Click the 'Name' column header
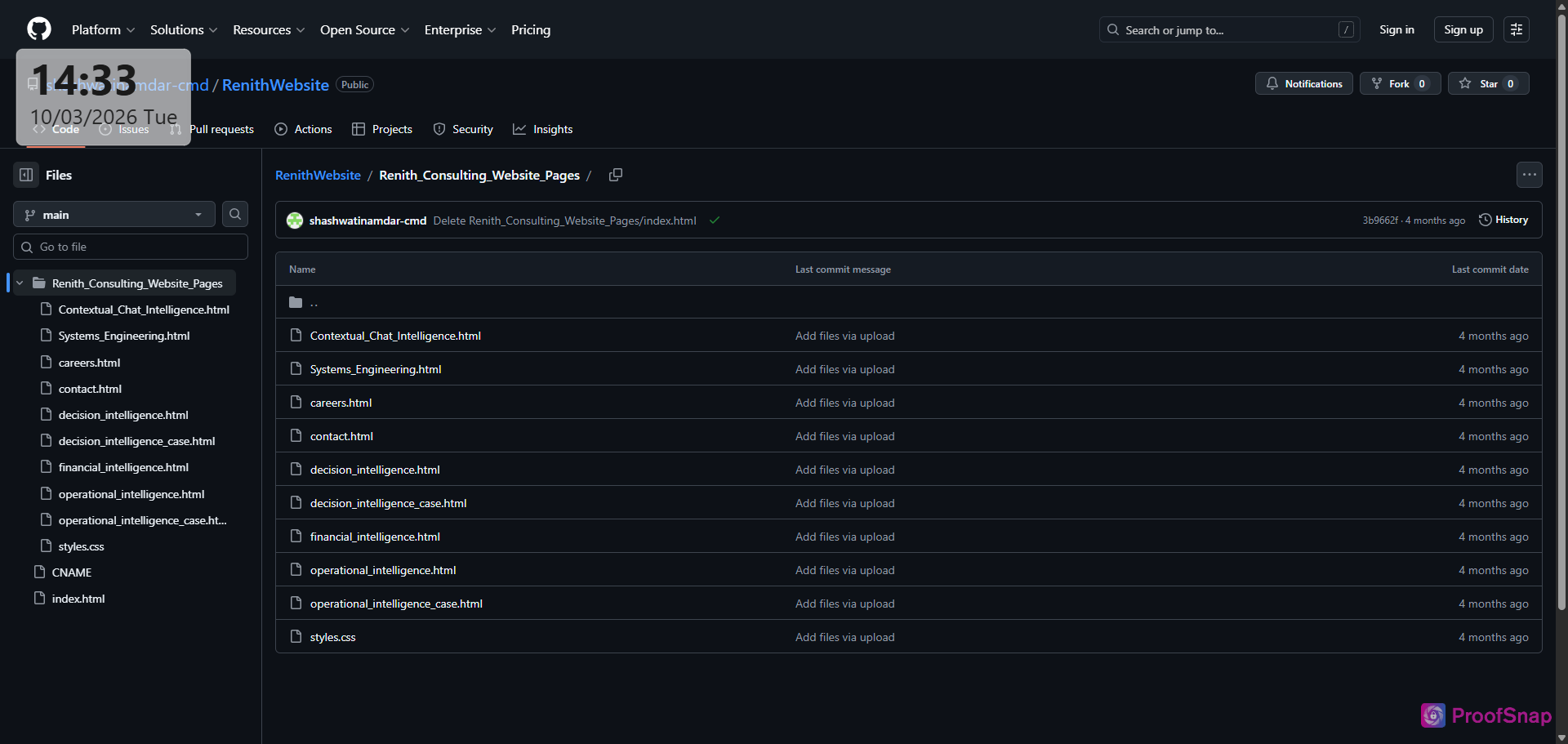The height and width of the screenshot is (744, 1568). pos(302,270)
